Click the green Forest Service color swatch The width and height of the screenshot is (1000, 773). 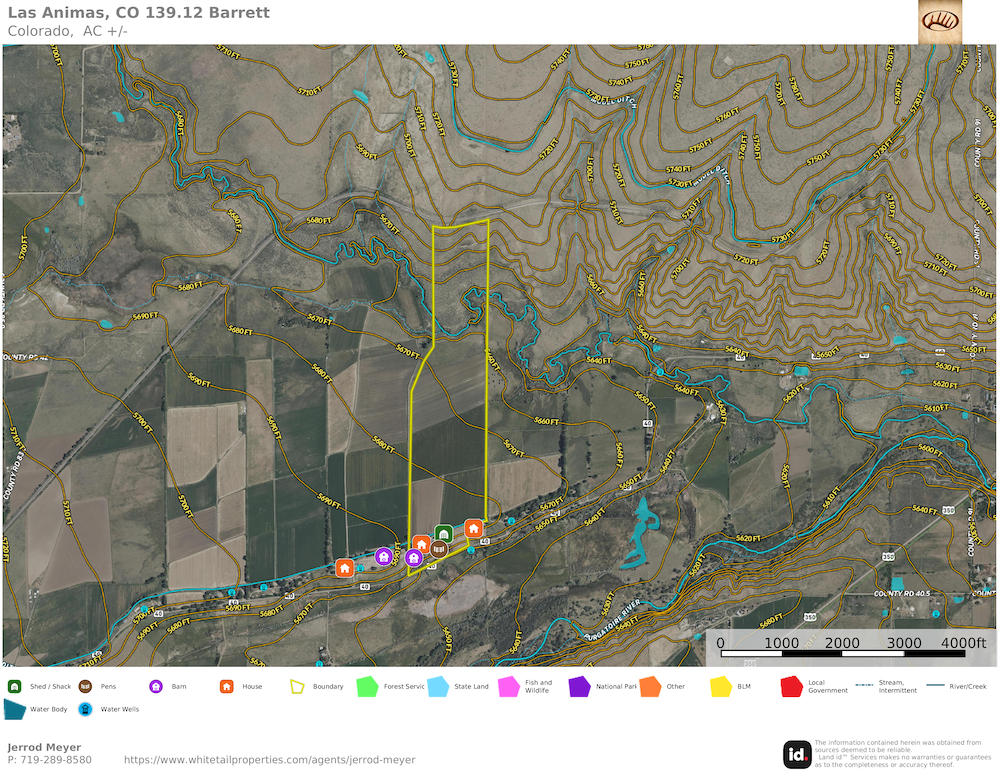point(368,687)
